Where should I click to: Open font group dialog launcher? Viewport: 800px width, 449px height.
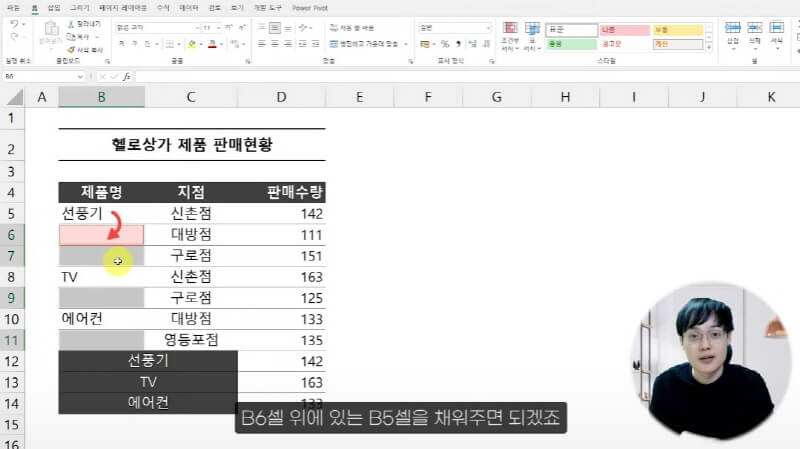click(247, 61)
